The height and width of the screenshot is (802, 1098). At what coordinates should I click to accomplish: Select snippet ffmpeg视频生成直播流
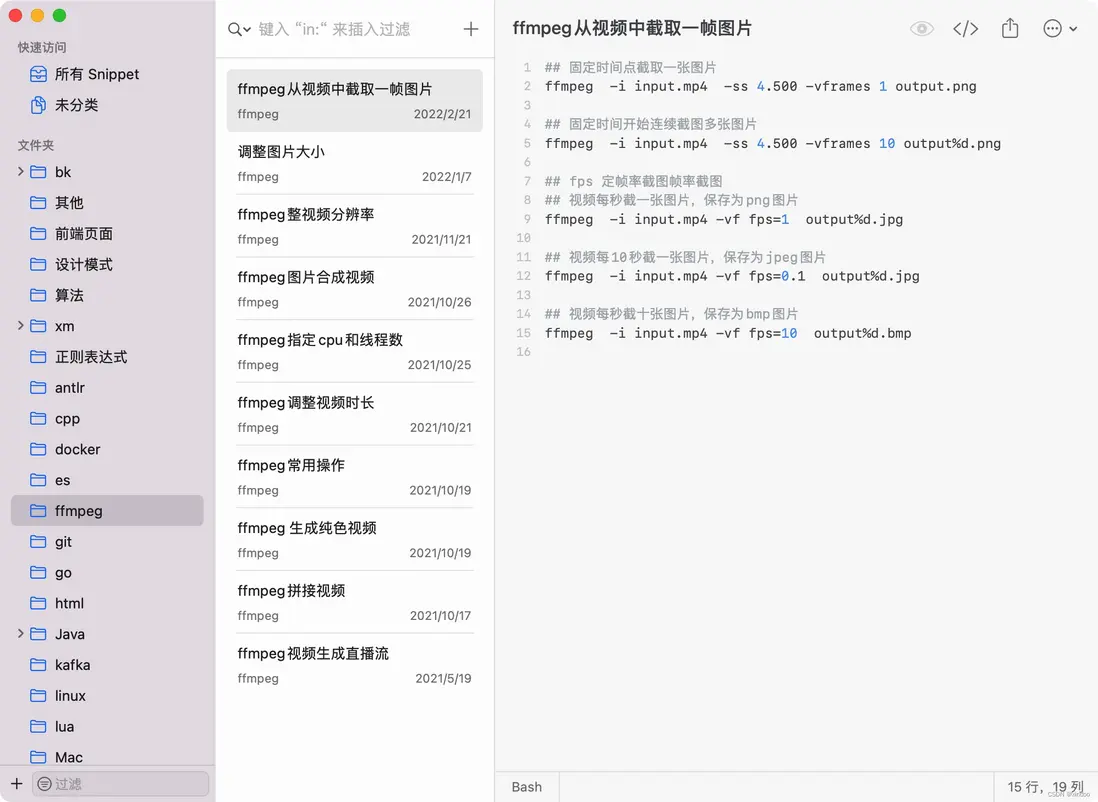355,665
